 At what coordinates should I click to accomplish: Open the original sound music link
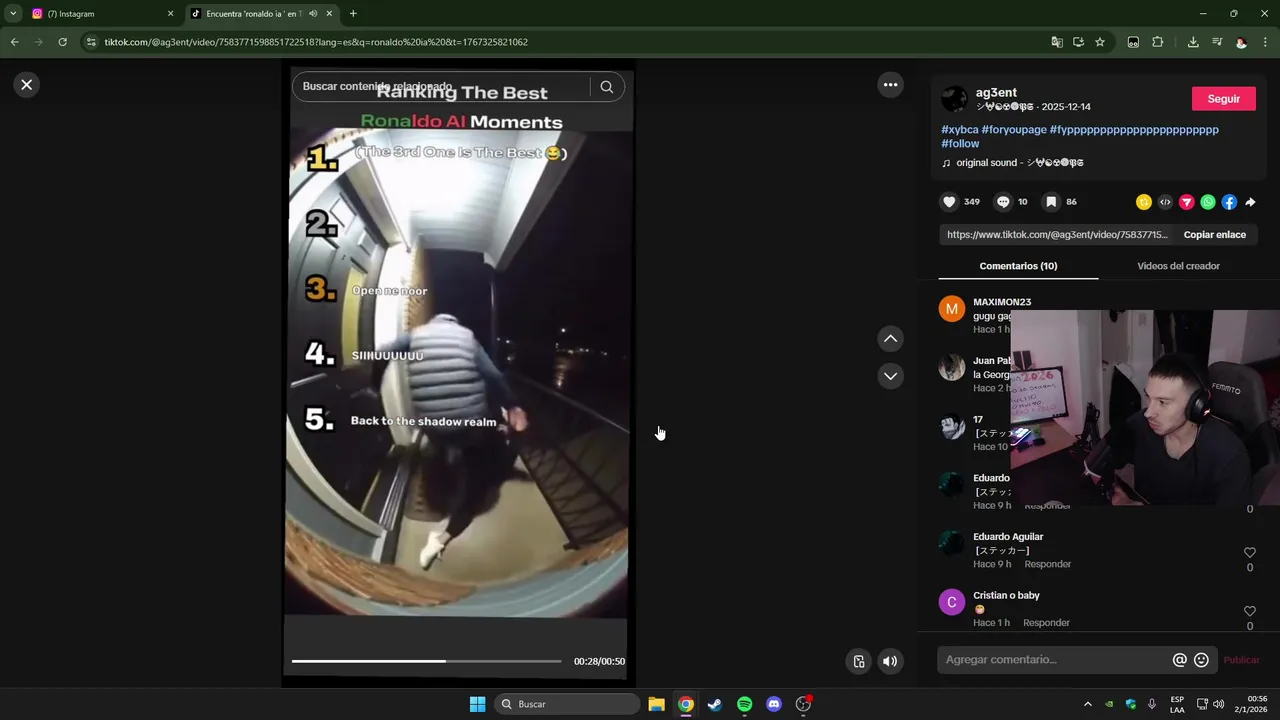point(1019,163)
